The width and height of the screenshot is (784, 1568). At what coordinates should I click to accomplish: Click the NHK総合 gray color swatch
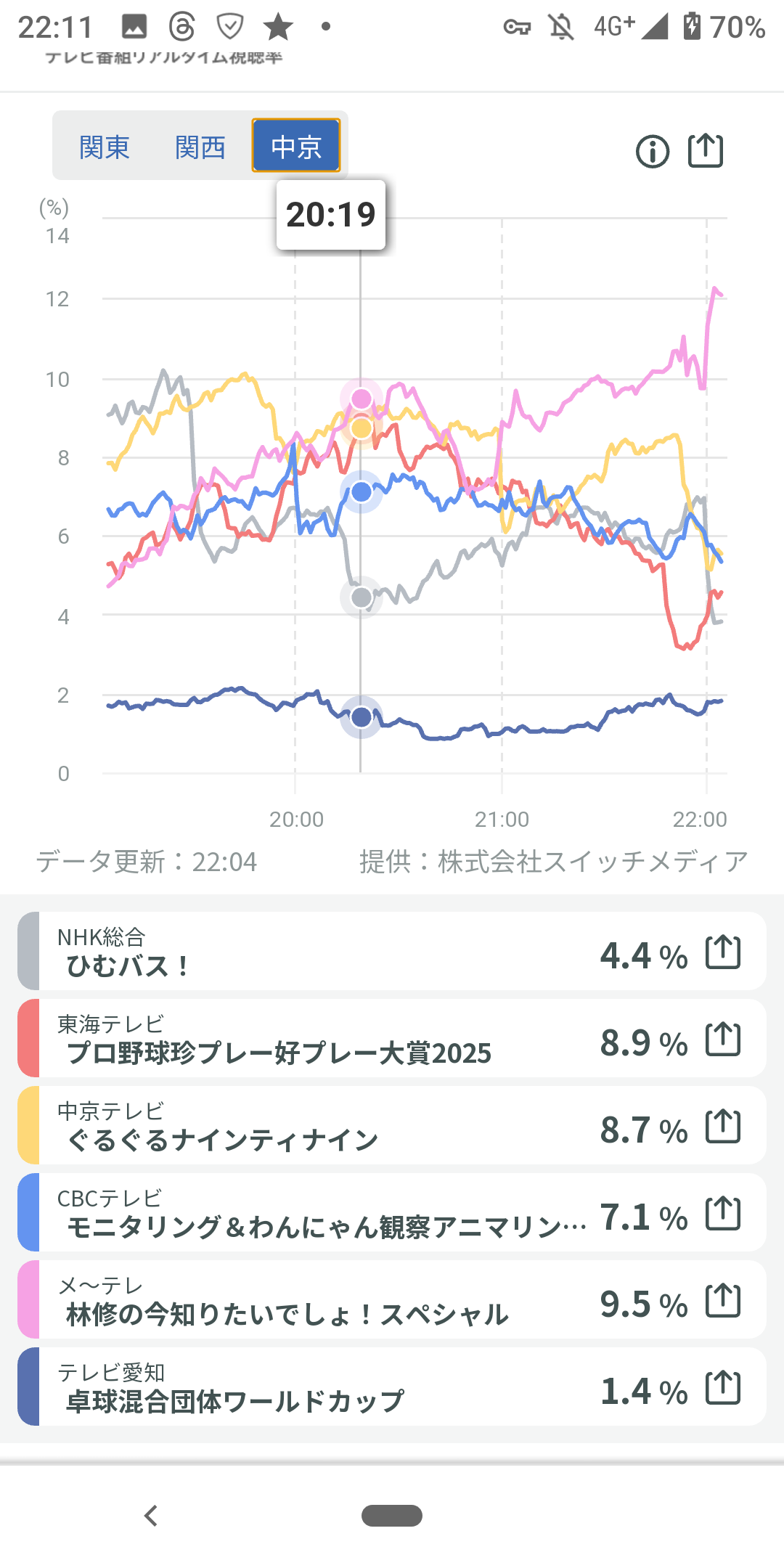(29, 951)
